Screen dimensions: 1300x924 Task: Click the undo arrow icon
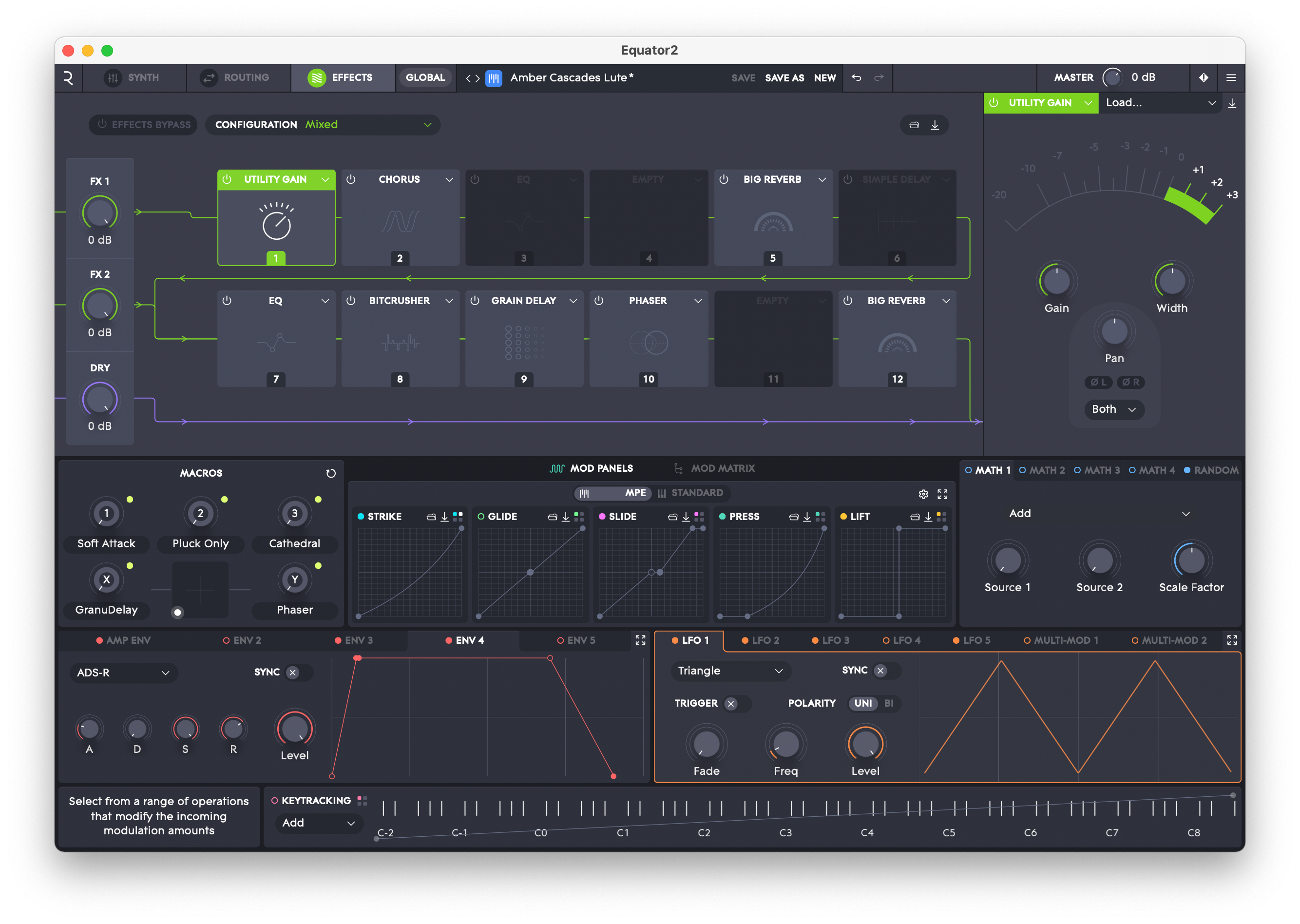(x=856, y=77)
